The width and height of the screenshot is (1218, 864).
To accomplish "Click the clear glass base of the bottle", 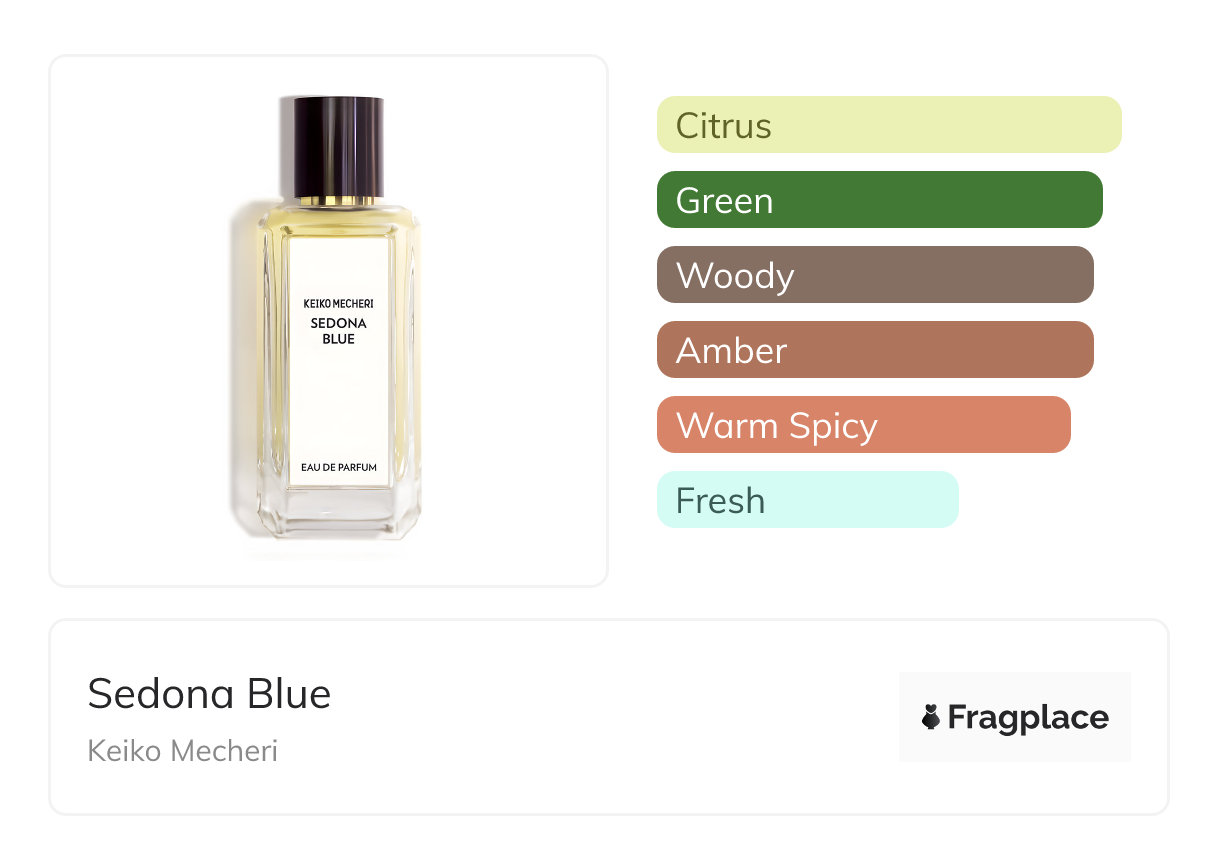I will [336, 515].
